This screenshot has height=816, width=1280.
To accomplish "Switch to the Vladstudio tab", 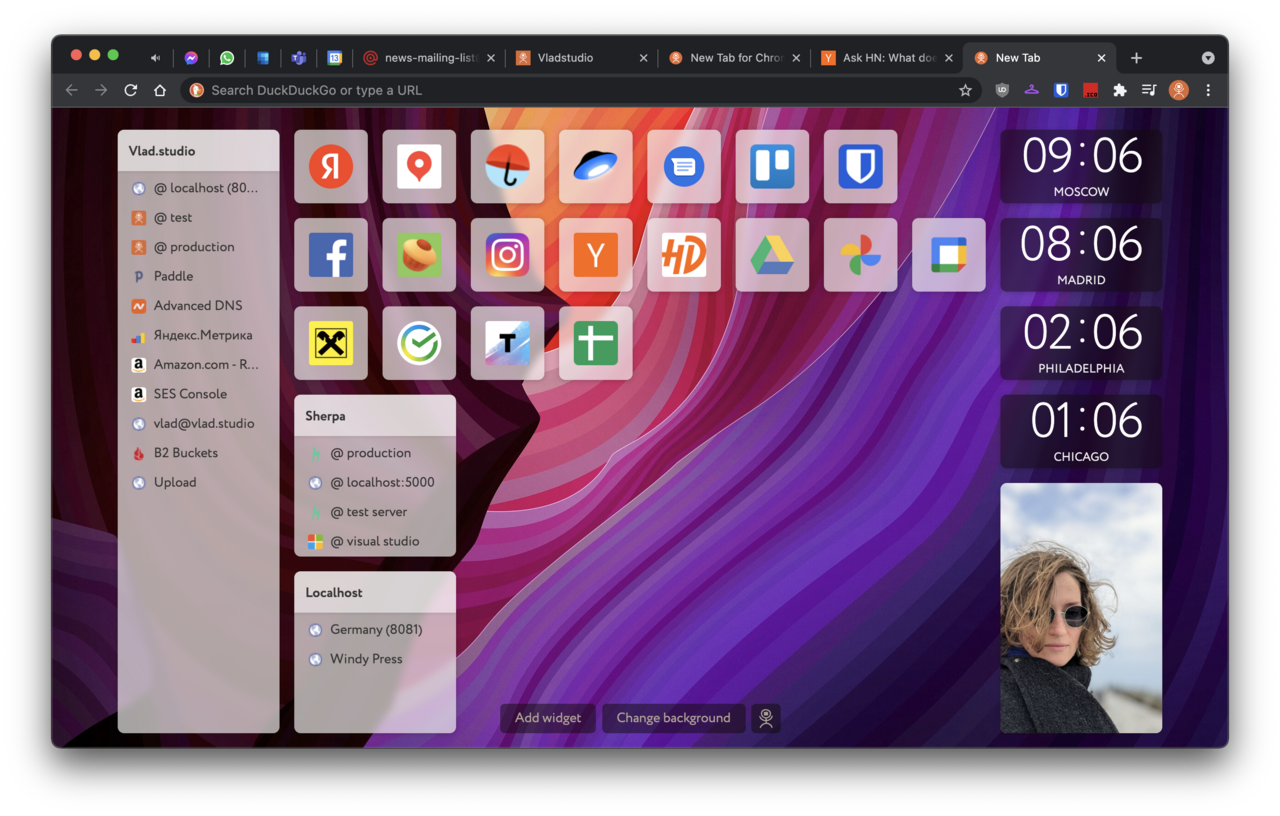I will pyautogui.click(x=581, y=58).
